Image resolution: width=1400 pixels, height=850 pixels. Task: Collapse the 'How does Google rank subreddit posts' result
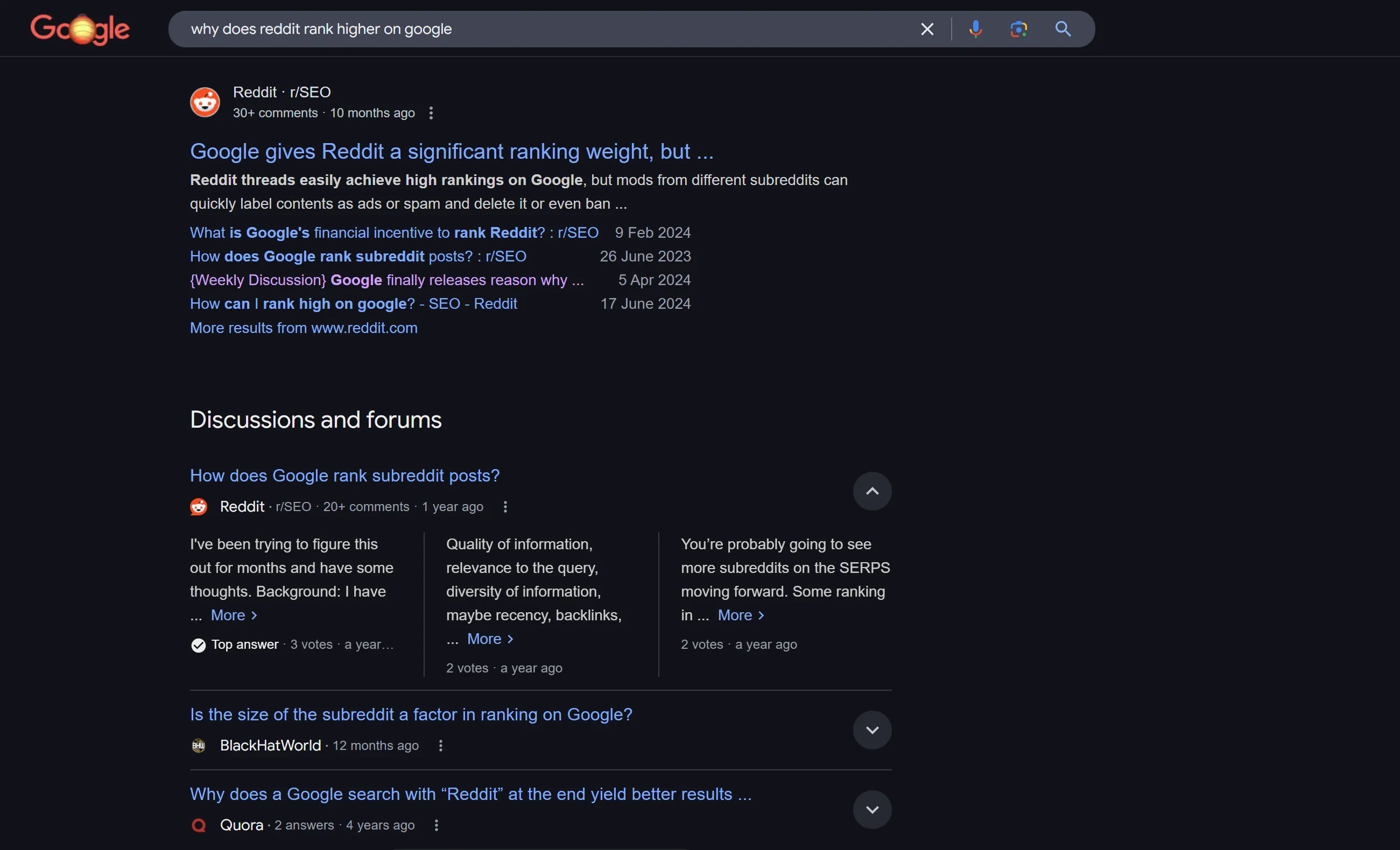point(871,490)
